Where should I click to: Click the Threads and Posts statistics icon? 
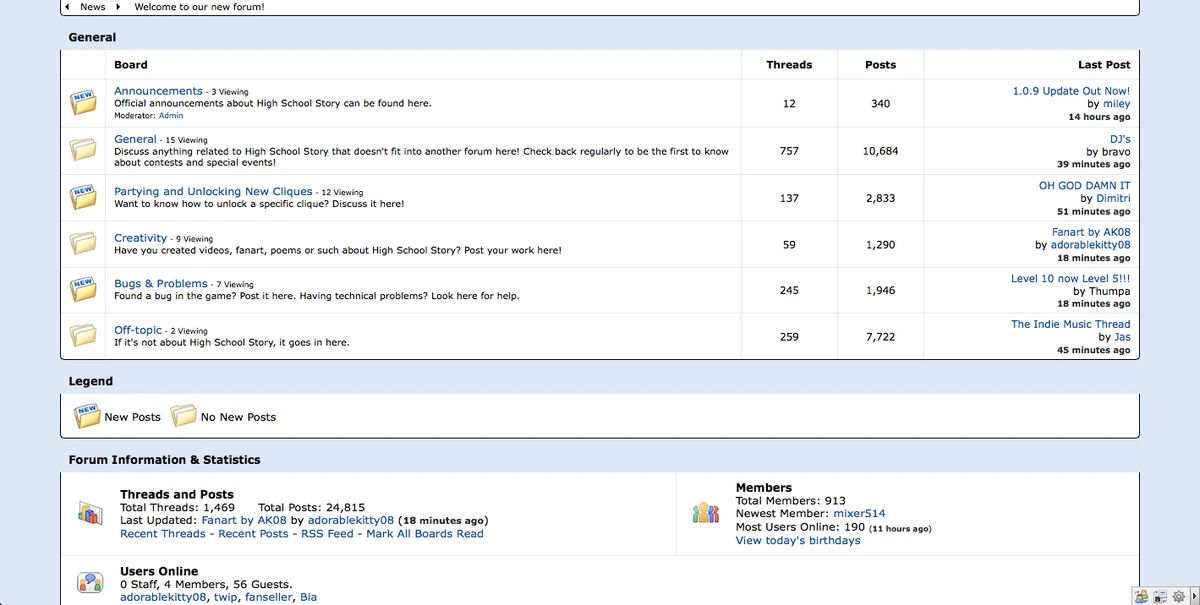coord(91,512)
